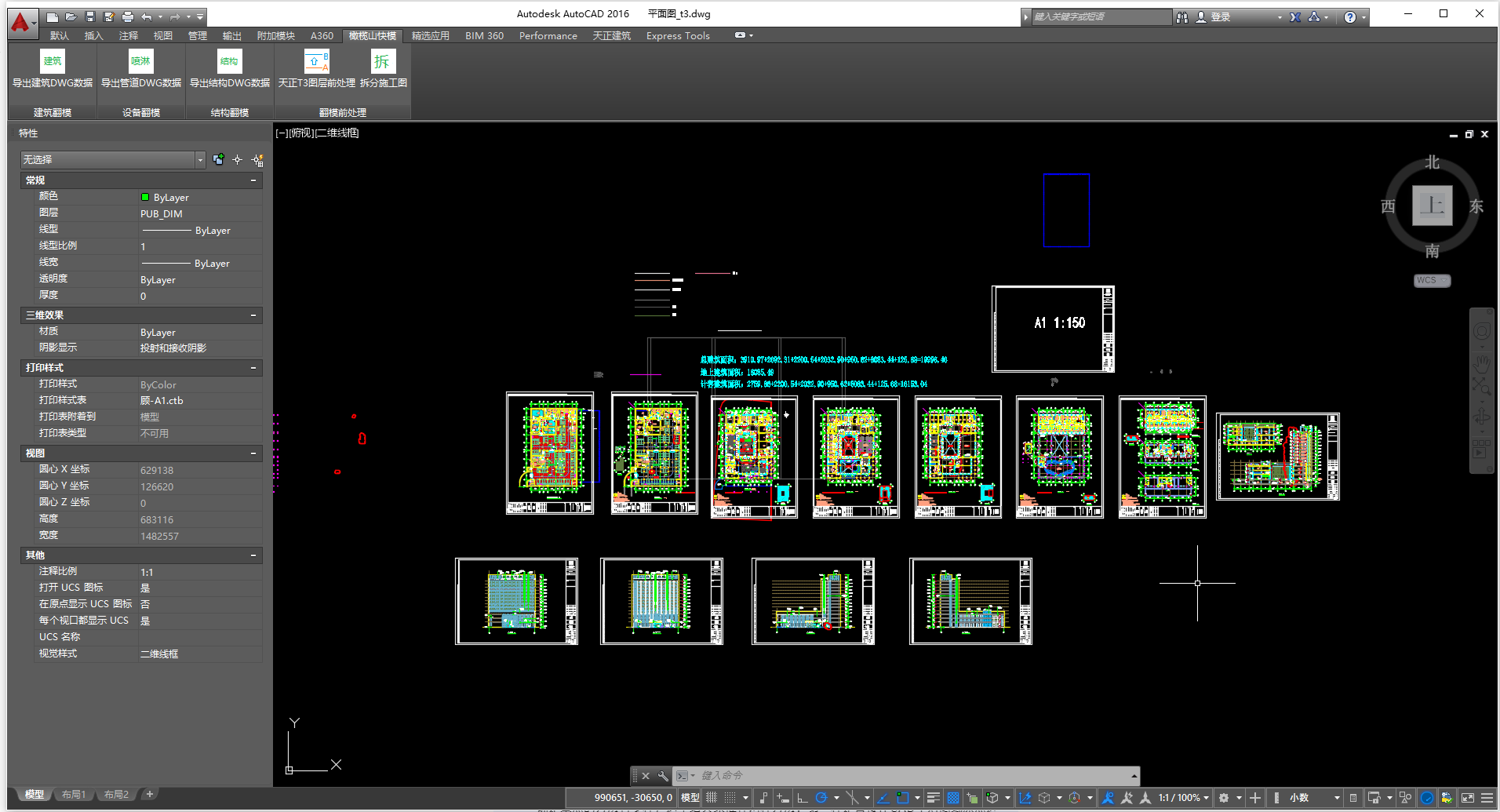Open the WCS dropdown below the ViewCube
The width and height of the screenshot is (1500, 812).
tap(1432, 281)
